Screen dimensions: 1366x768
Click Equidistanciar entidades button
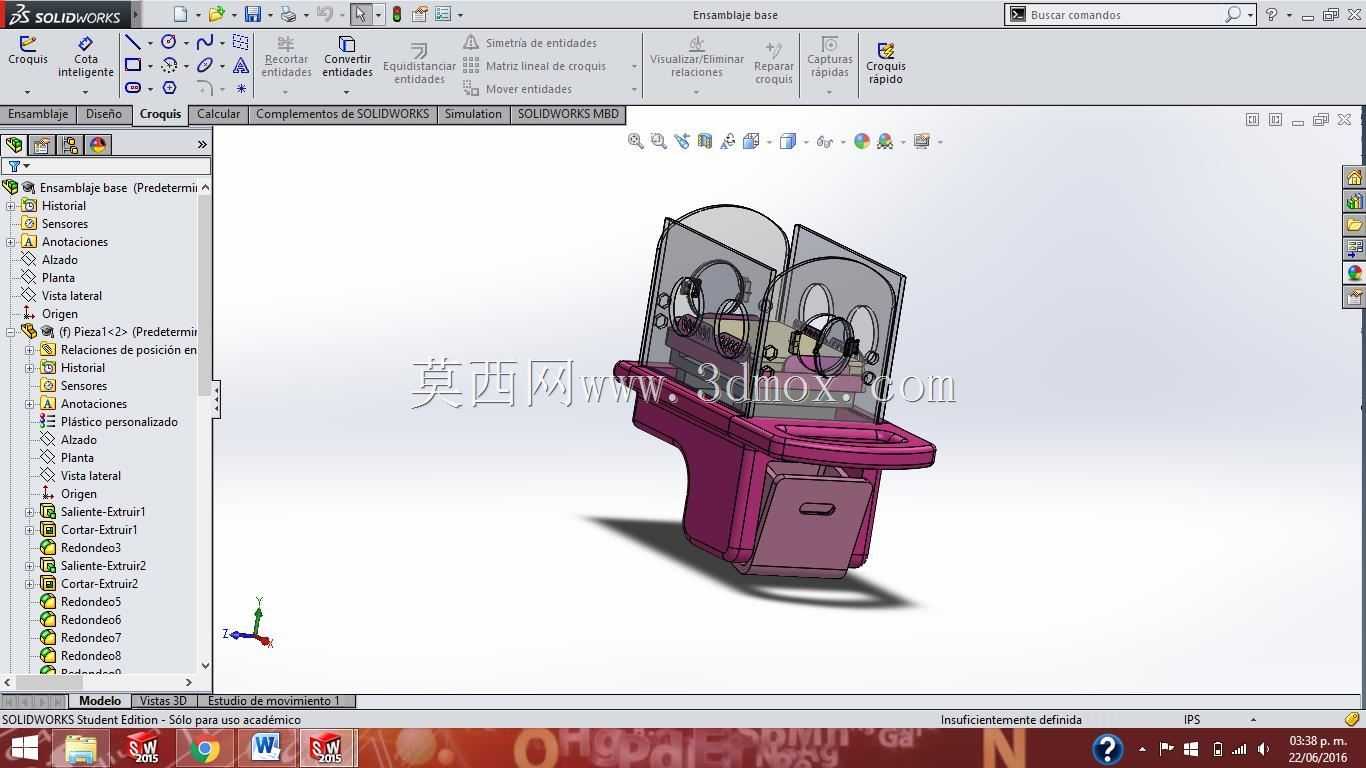(x=419, y=64)
